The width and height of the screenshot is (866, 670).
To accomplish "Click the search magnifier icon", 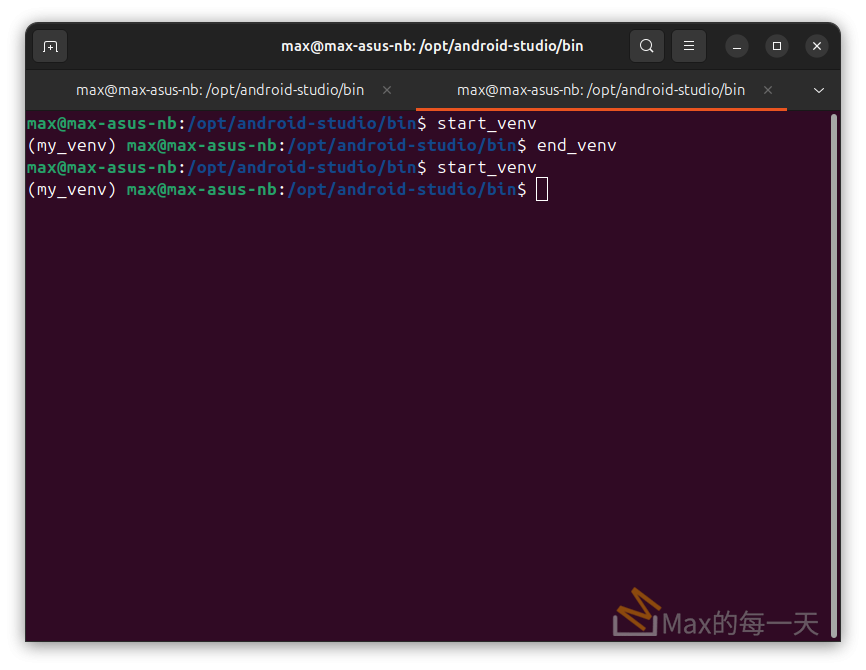I will [647, 46].
